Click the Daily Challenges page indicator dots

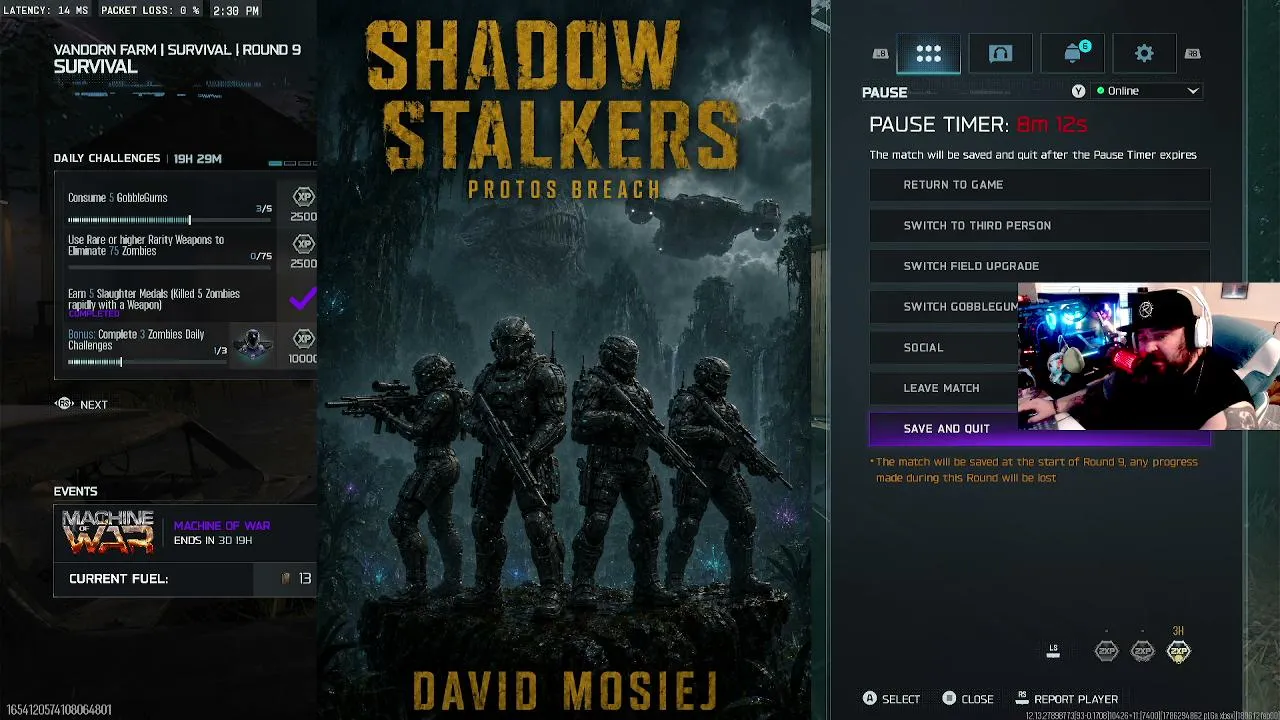point(292,163)
